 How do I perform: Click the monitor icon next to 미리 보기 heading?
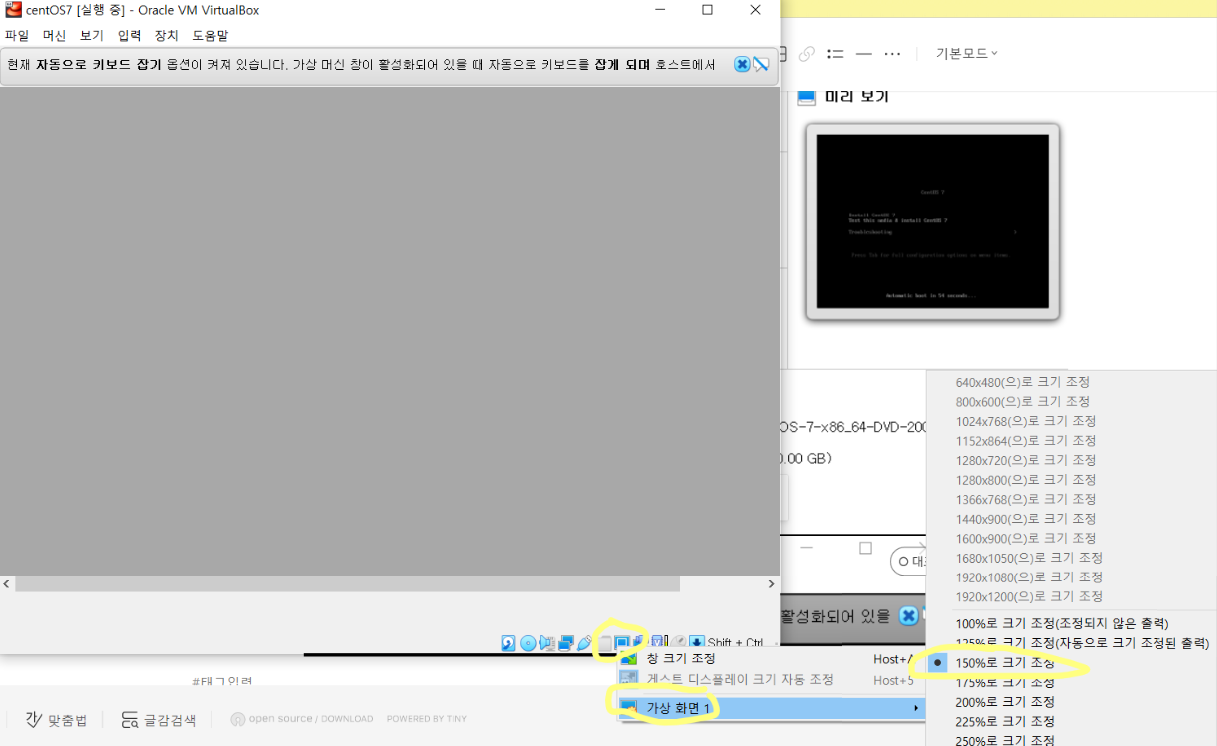click(807, 97)
